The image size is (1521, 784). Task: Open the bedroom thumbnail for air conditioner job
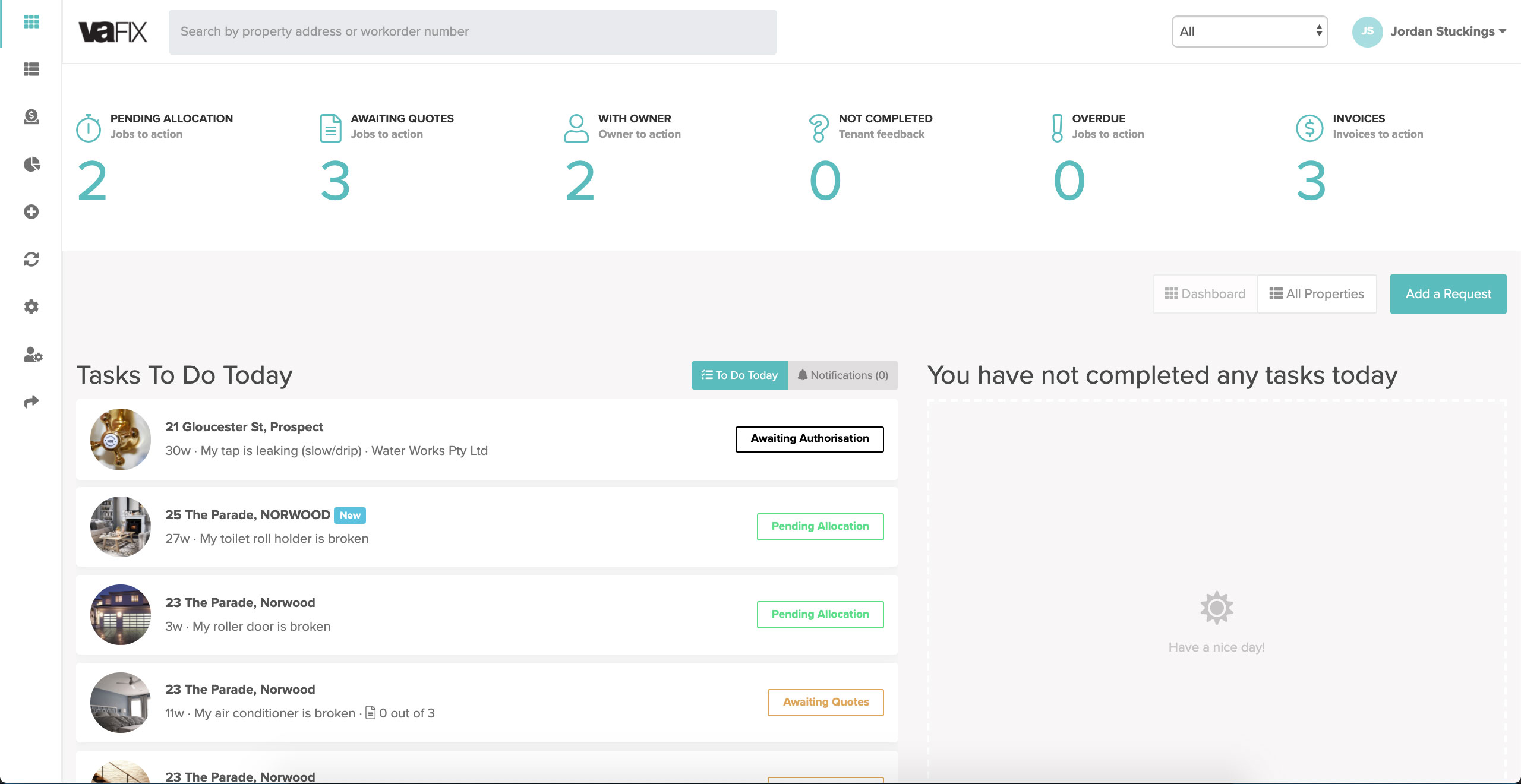coord(121,703)
